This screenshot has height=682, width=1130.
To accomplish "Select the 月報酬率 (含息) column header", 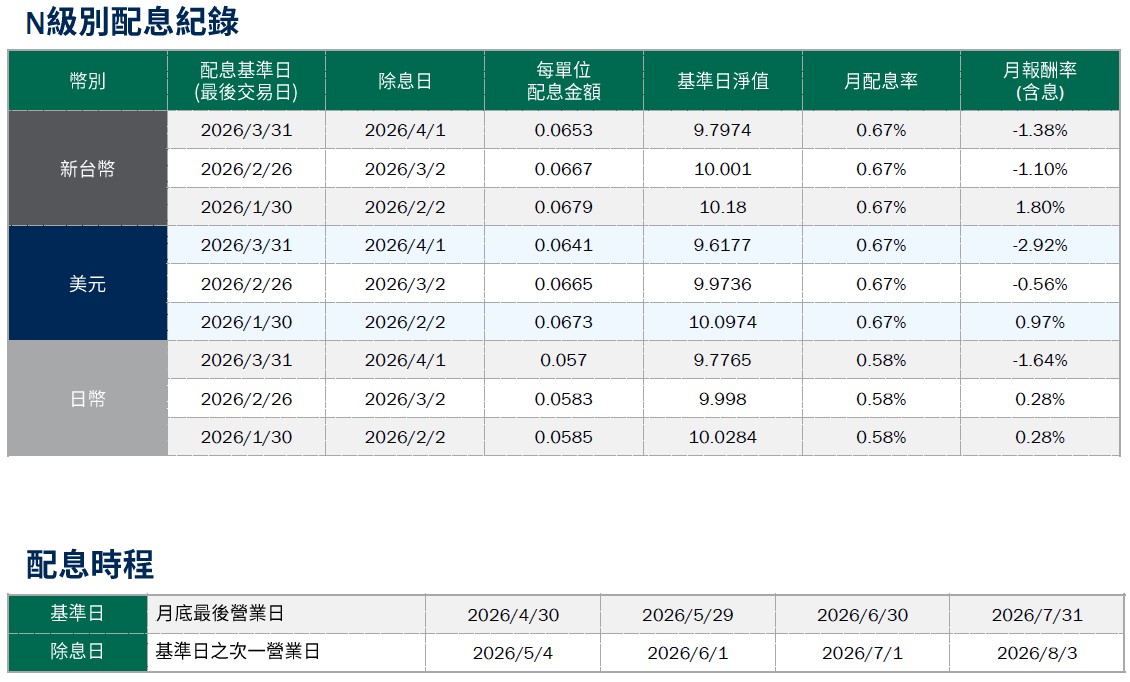I will point(1039,81).
